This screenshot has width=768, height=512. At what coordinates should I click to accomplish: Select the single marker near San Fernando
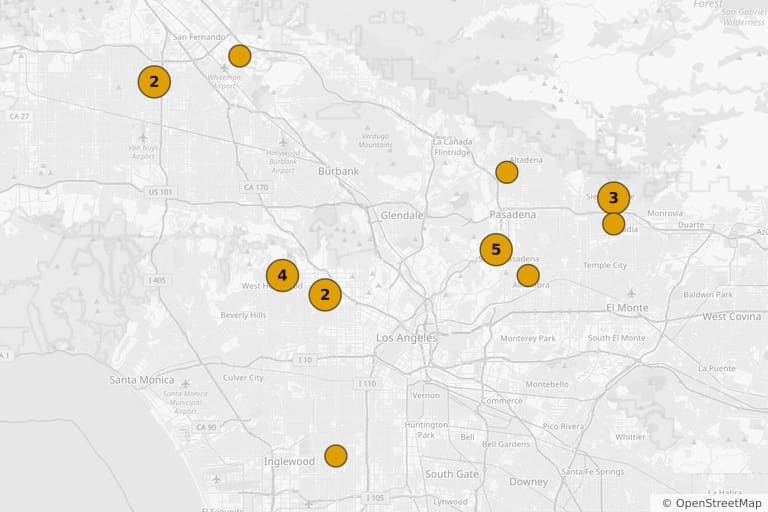pos(240,56)
